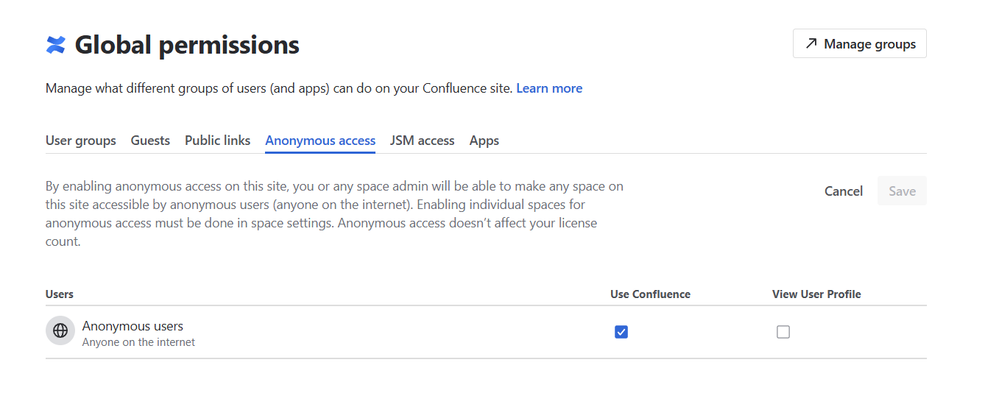Click the Use Confluence column header
Screen dimensions: 999x404
(650, 294)
